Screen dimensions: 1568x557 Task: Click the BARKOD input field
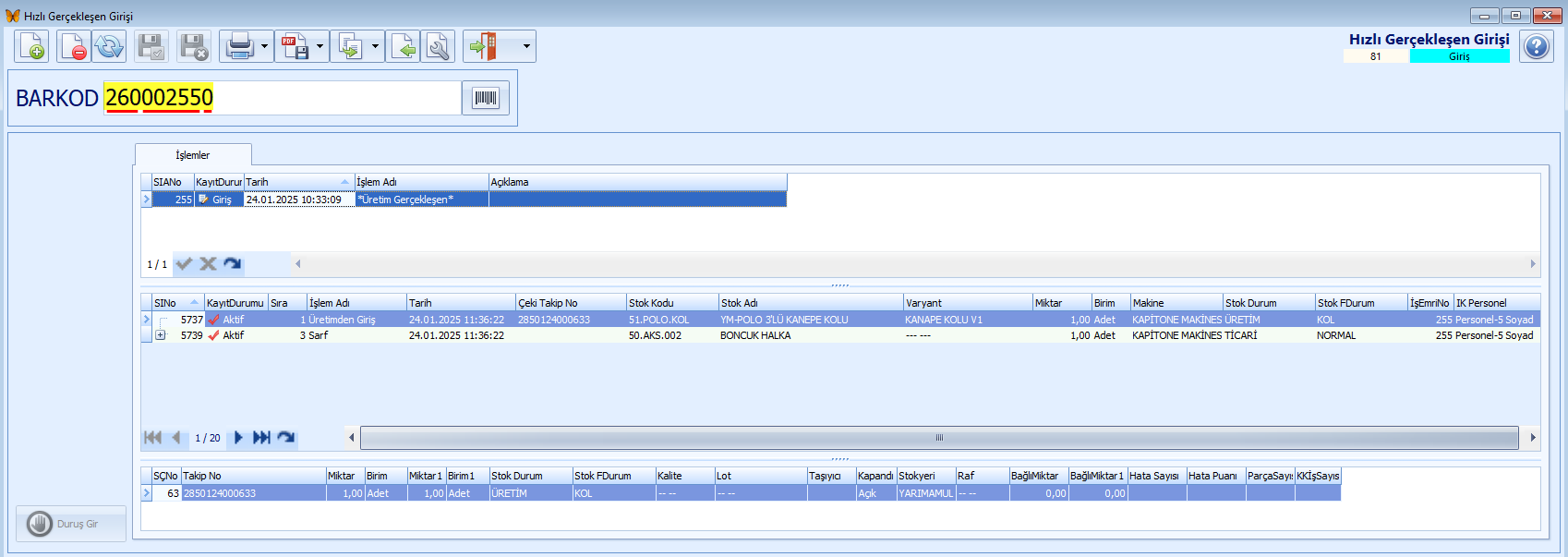tap(282, 98)
